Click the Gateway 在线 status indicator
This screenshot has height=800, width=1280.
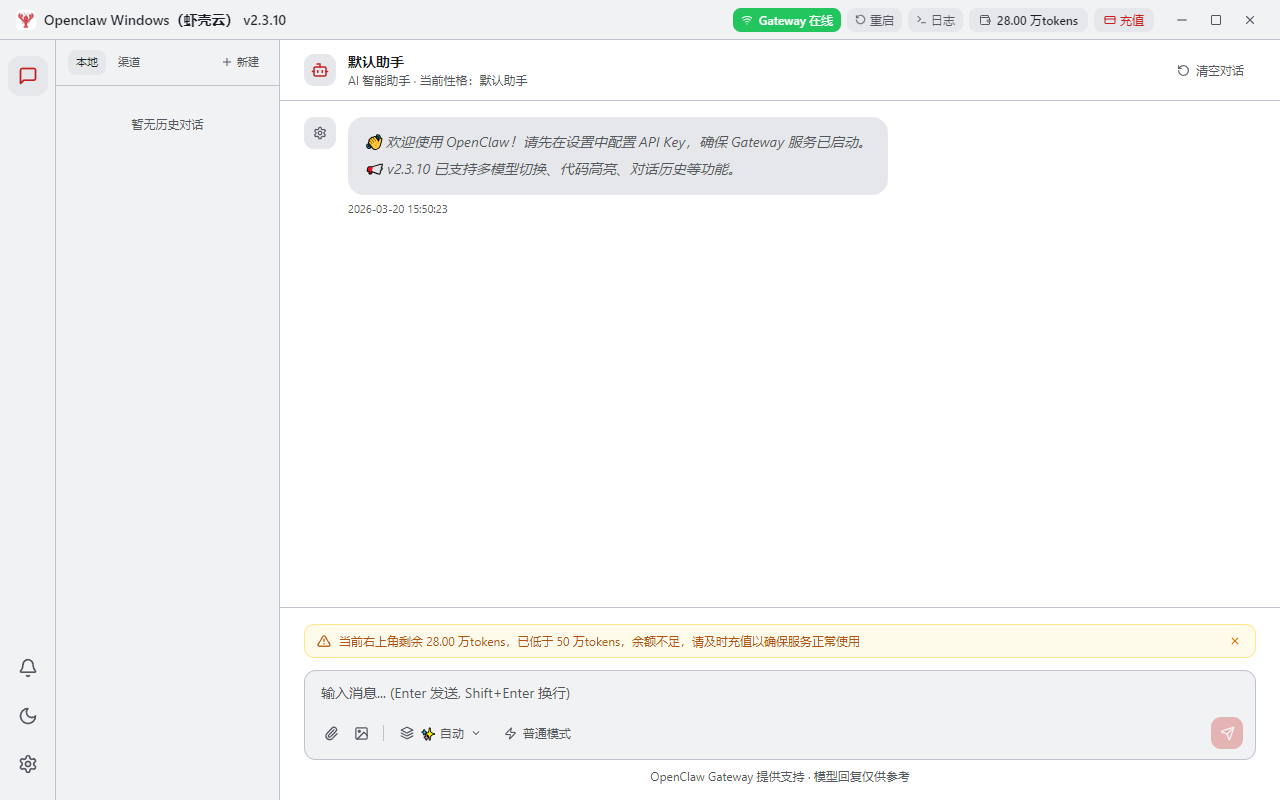click(786, 19)
